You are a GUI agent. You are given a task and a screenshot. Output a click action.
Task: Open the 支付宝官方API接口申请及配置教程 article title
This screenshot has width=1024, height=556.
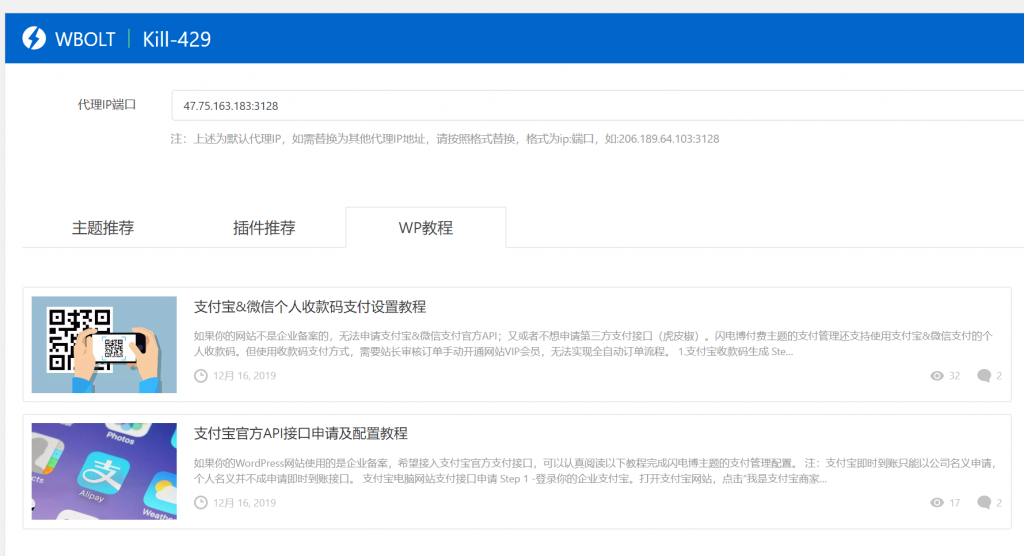pos(300,434)
